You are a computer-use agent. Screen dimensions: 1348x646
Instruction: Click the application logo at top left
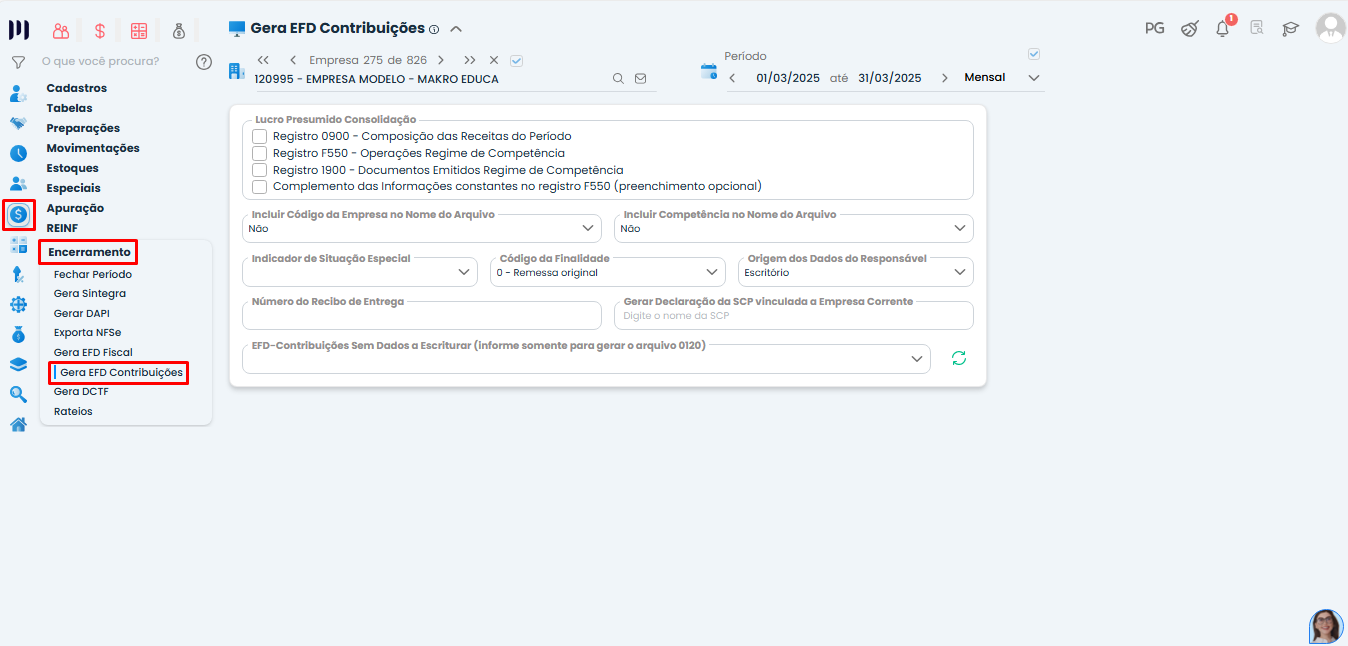(x=19, y=30)
